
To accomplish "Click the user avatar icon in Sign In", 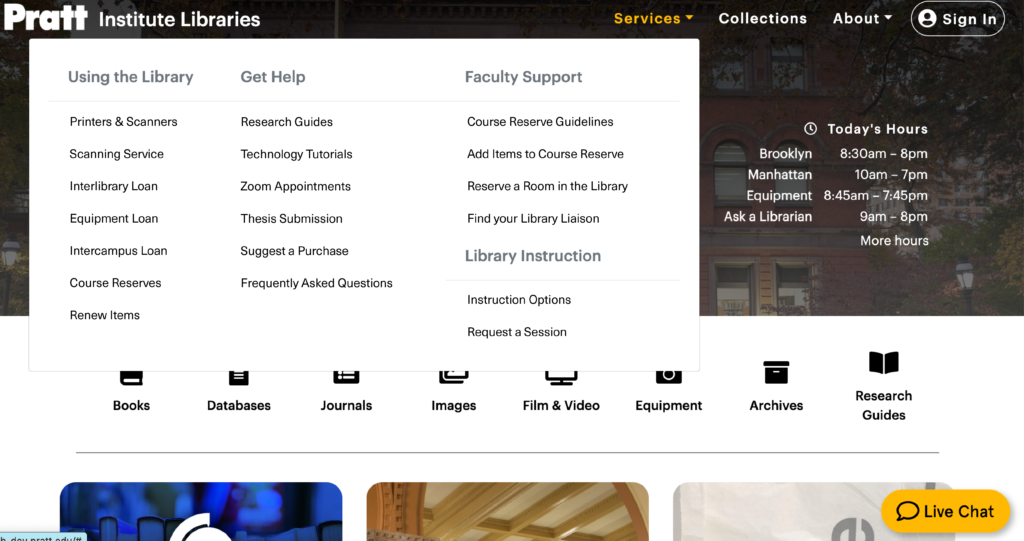I will point(927,18).
